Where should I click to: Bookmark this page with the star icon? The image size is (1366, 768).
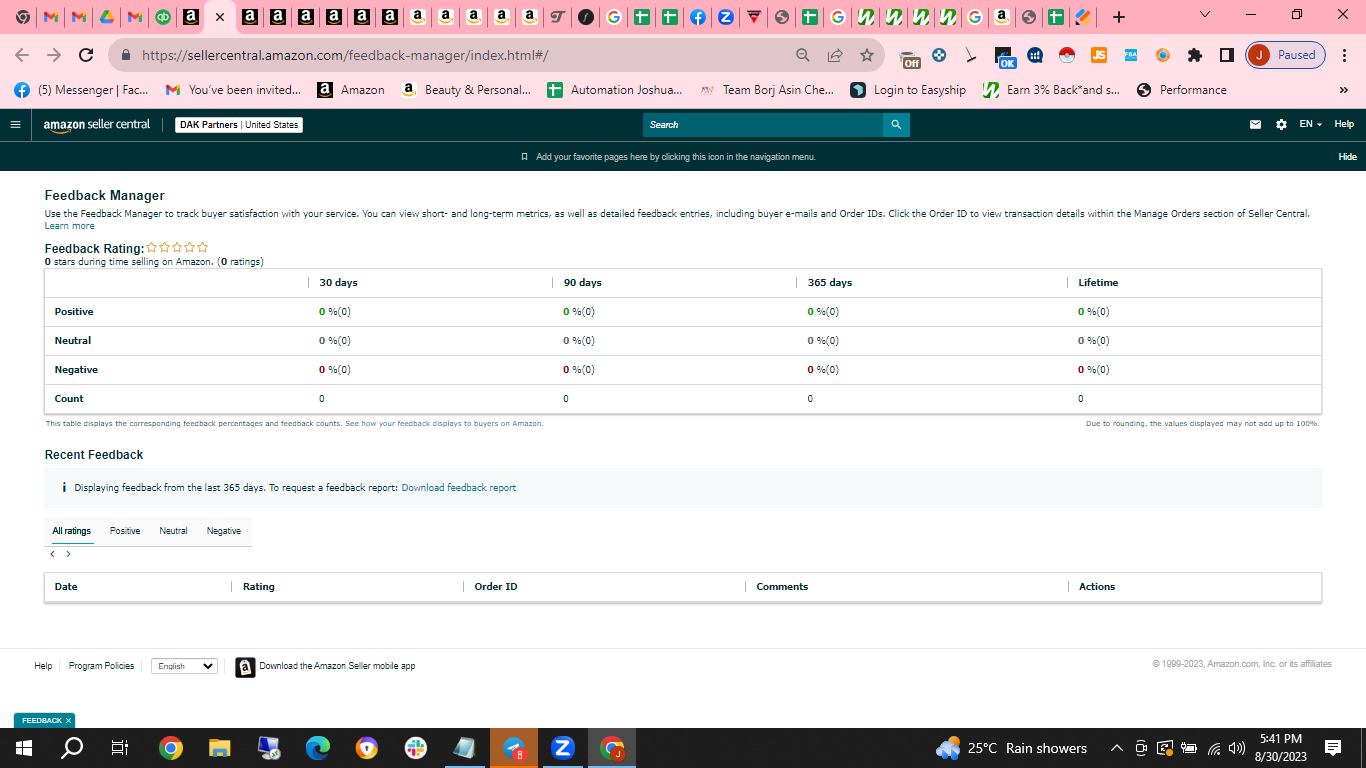(x=867, y=55)
